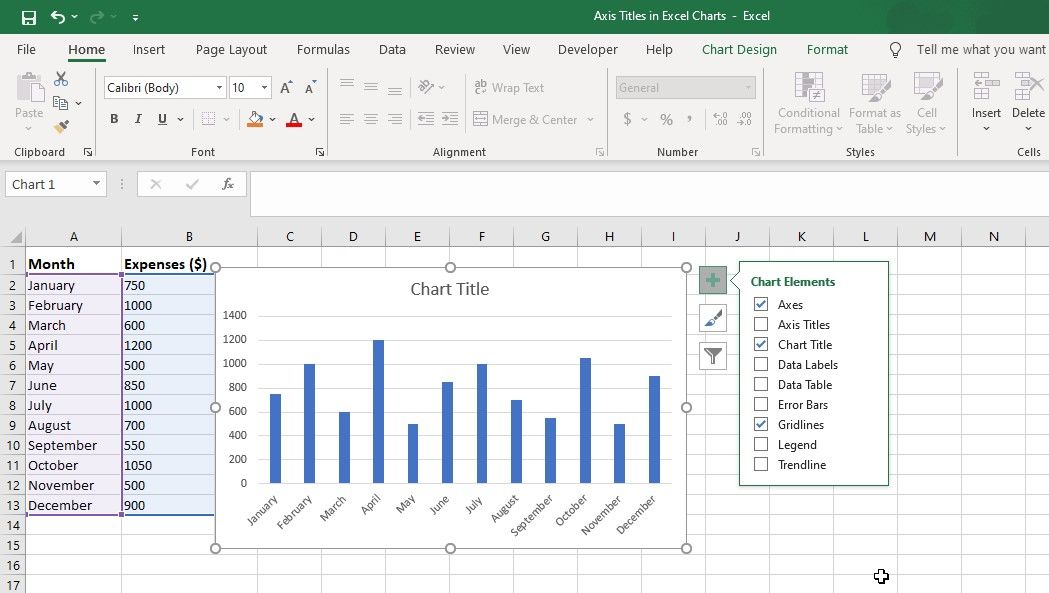Click the Wrap Text button
The image size is (1049, 593).
[509, 88]
